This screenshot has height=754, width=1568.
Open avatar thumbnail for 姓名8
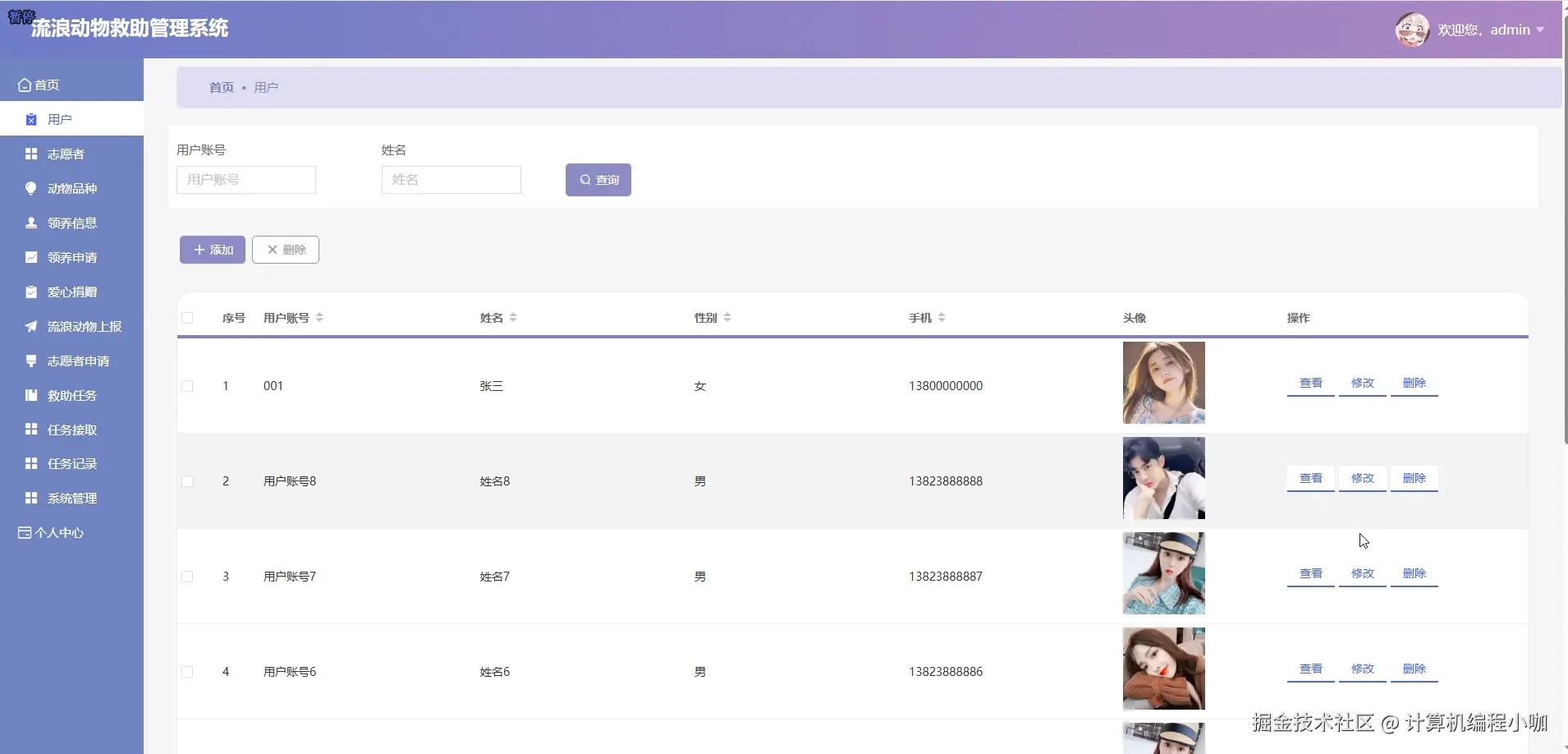click(1164, 478)
